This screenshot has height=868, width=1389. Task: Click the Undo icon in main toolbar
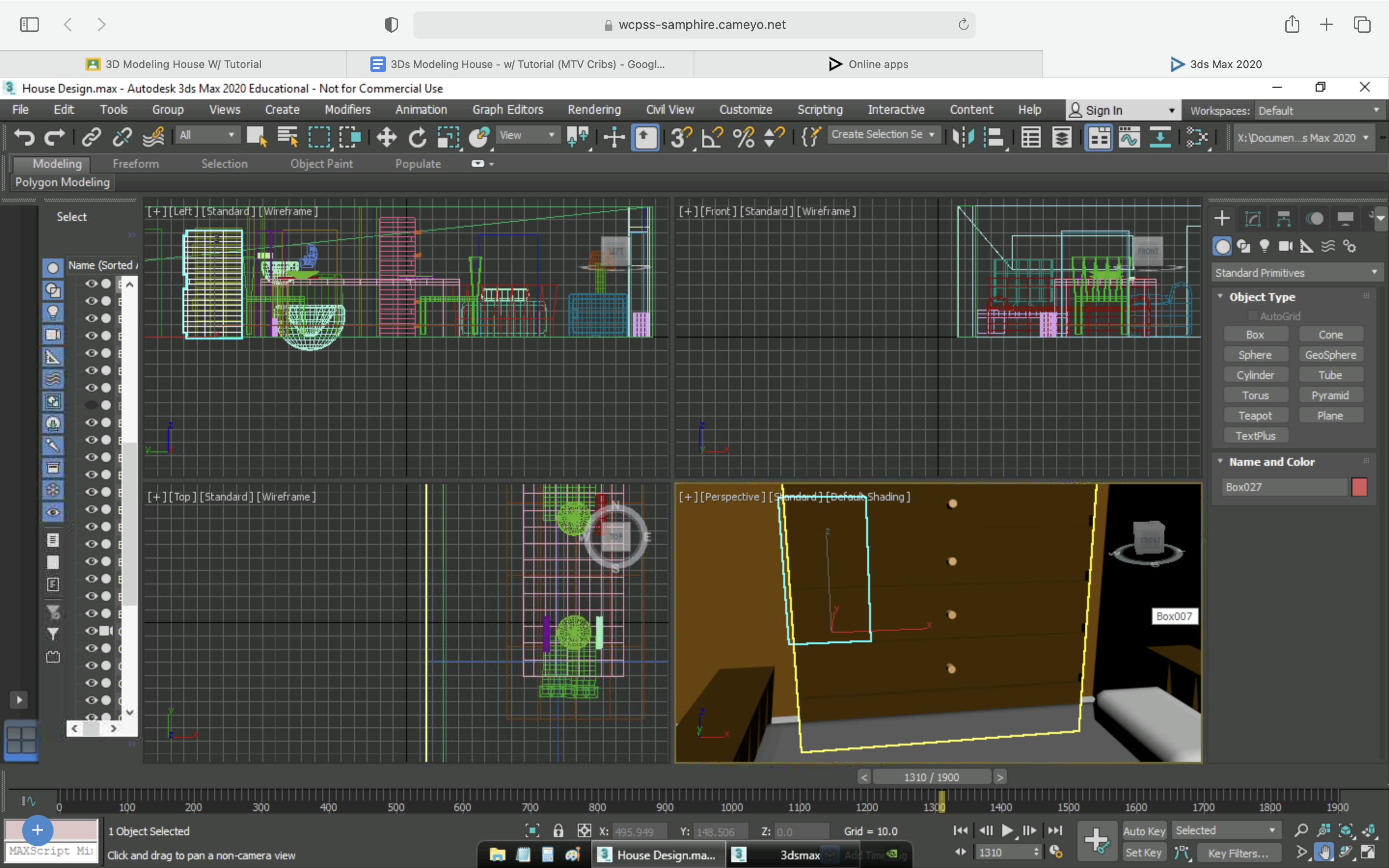[x=23, y=137]
